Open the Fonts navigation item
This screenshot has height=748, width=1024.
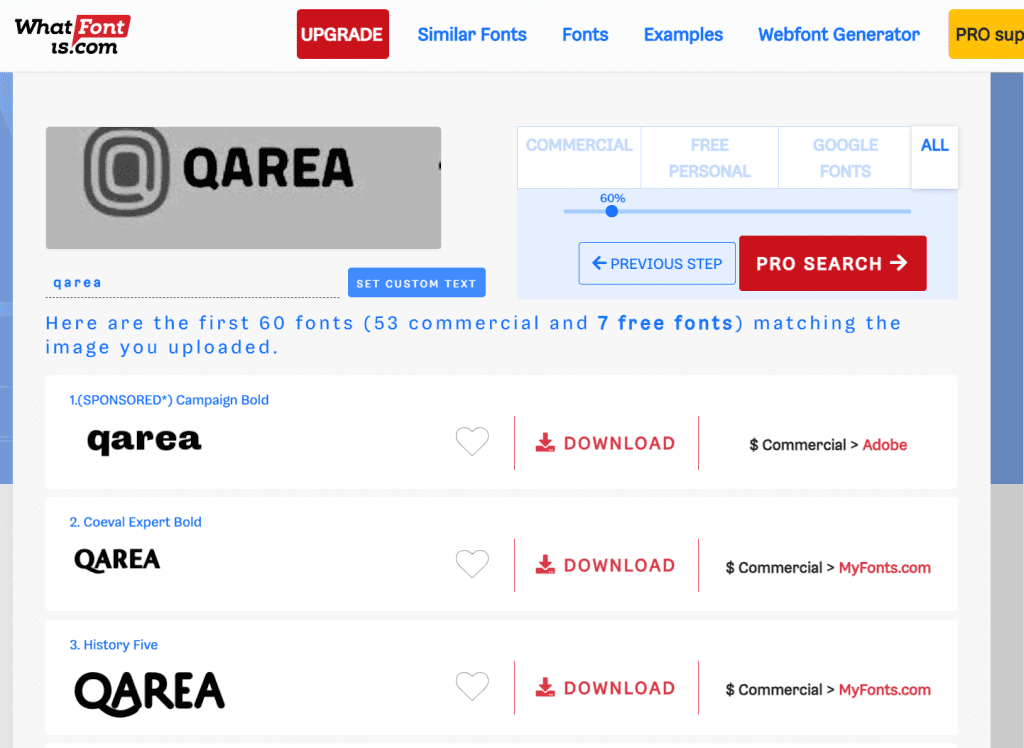pyautogui.click(x=585, y=35)
